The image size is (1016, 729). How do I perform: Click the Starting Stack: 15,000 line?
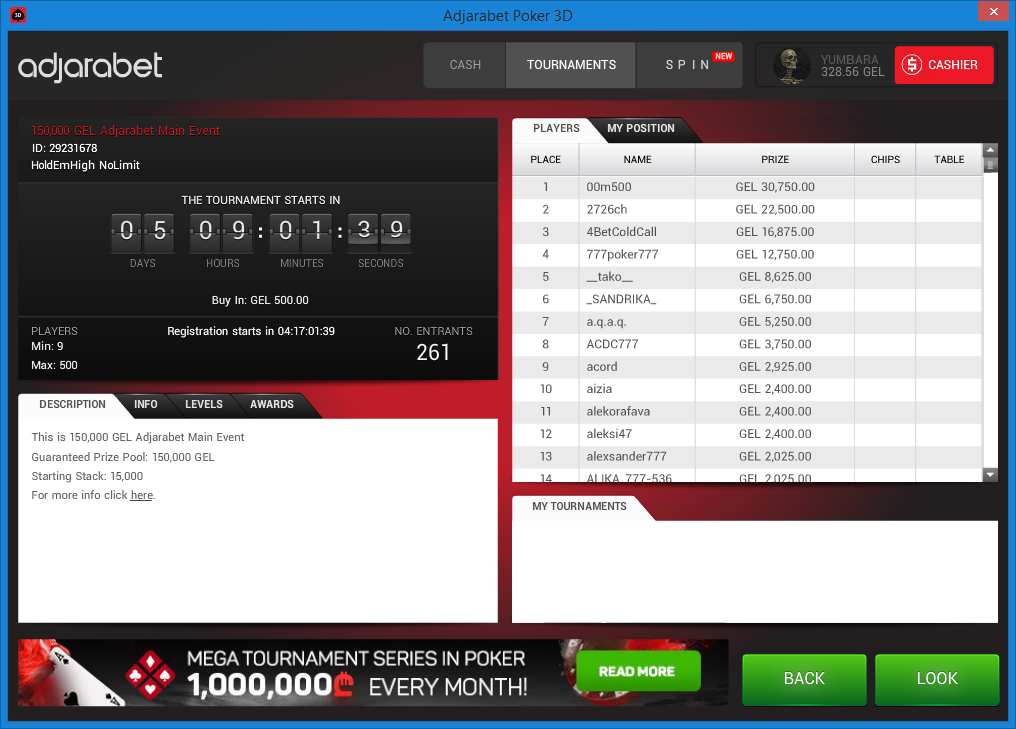point(87,476)
